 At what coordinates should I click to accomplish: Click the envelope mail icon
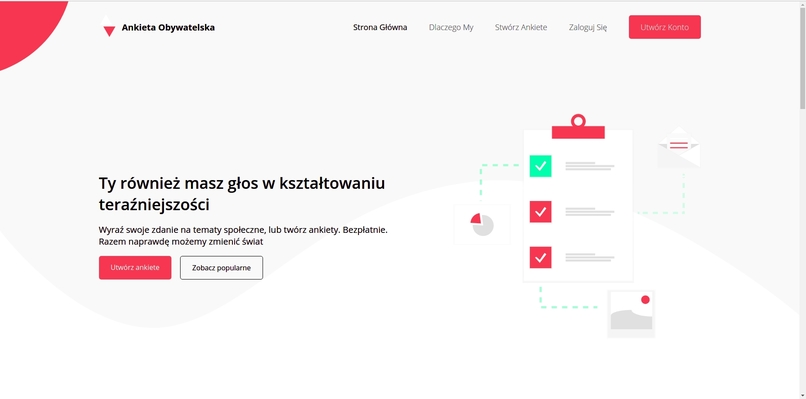tap(679, 147)
